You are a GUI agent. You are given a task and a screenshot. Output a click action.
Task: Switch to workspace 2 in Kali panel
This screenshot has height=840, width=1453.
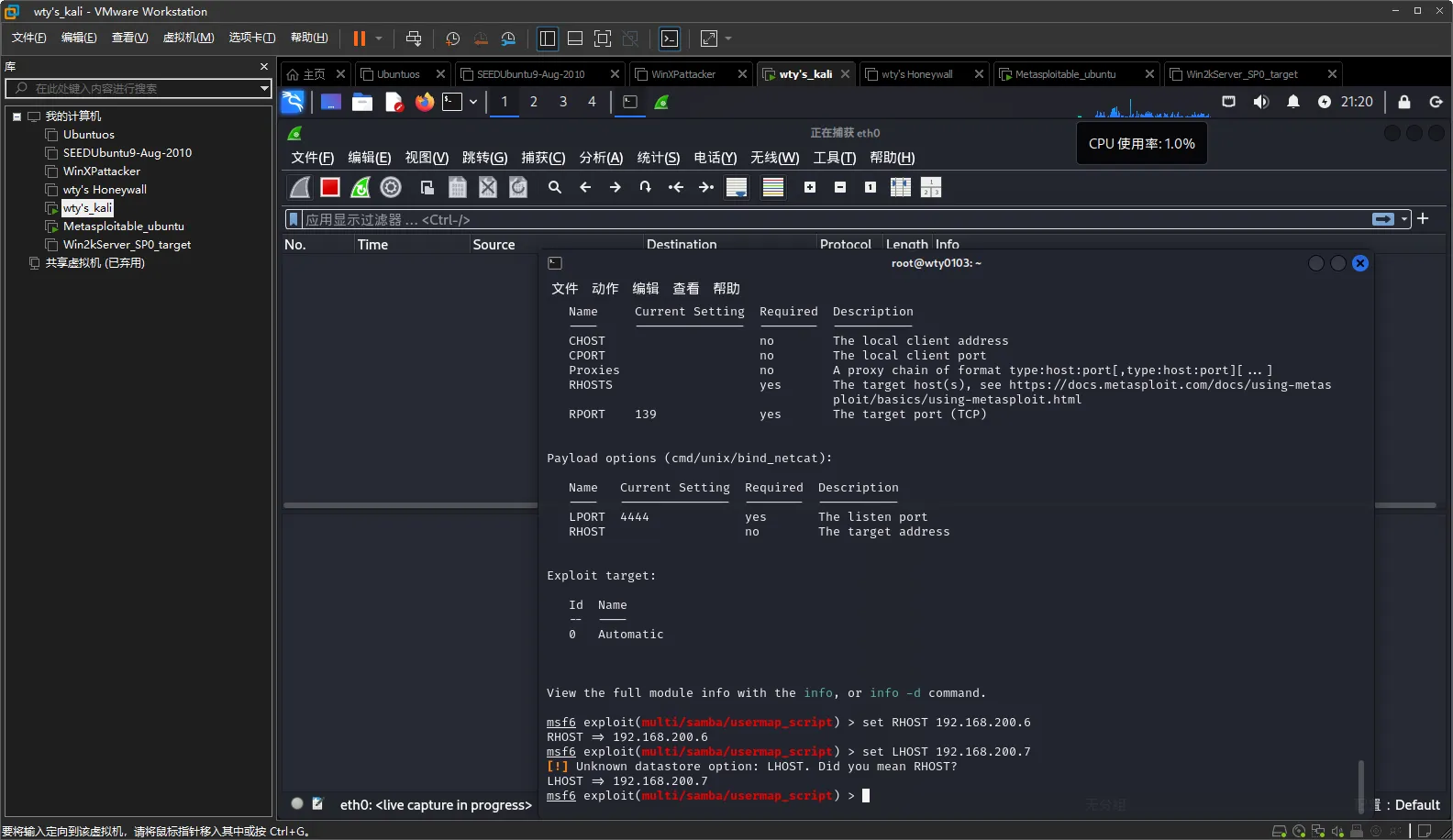[533, 102]
